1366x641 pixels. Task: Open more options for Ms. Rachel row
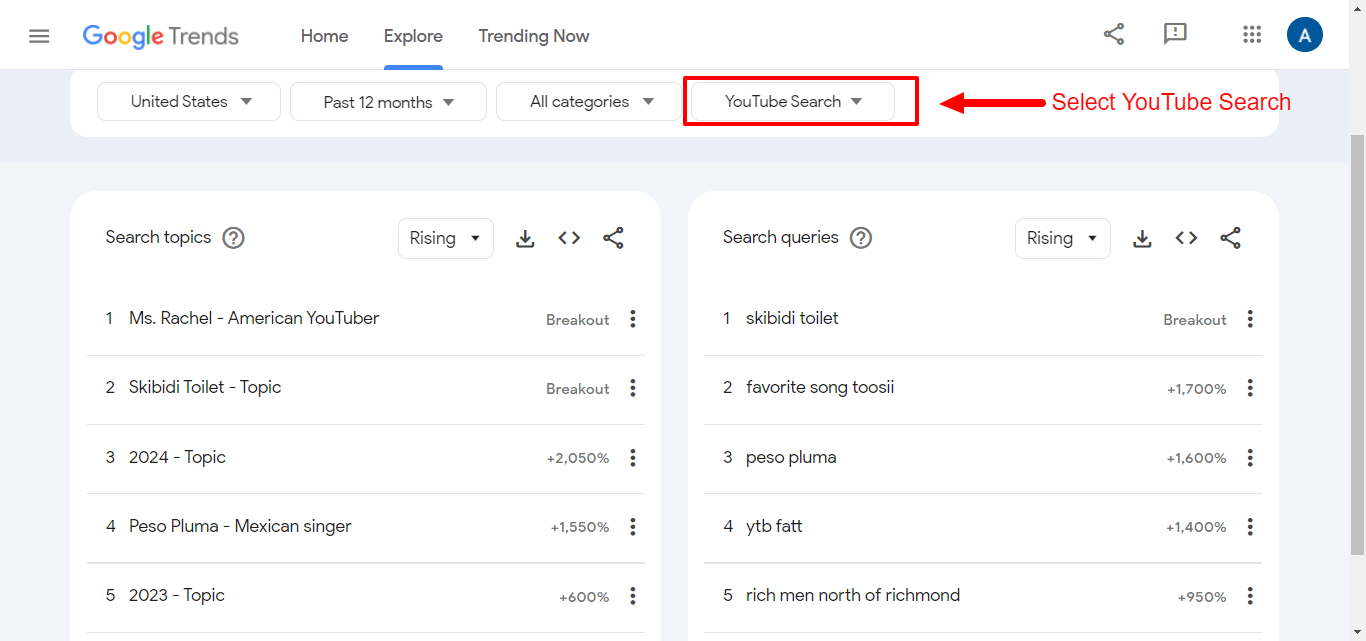point(632,319)
